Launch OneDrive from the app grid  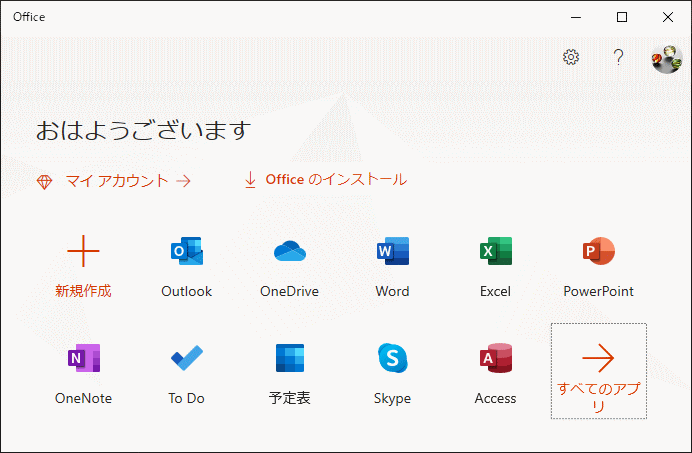click(x=290, y=251)
